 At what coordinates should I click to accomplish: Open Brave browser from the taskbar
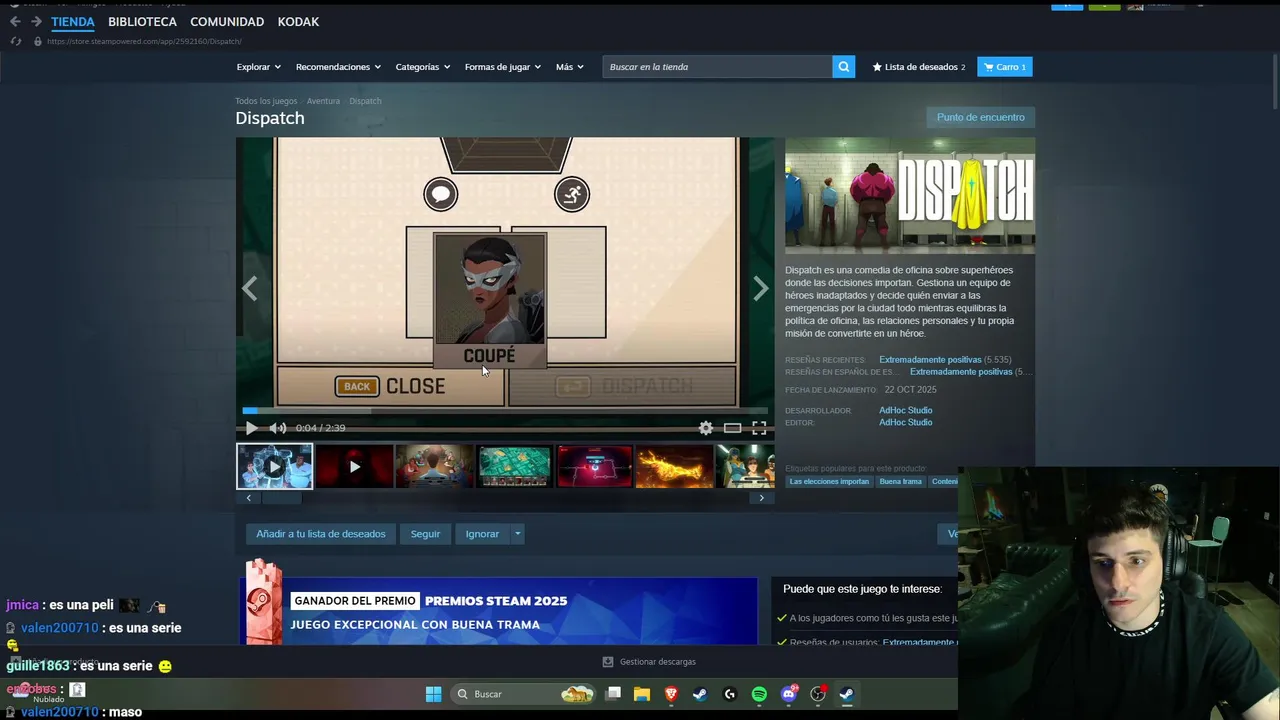pyautogui.click(x=671, y=694)
